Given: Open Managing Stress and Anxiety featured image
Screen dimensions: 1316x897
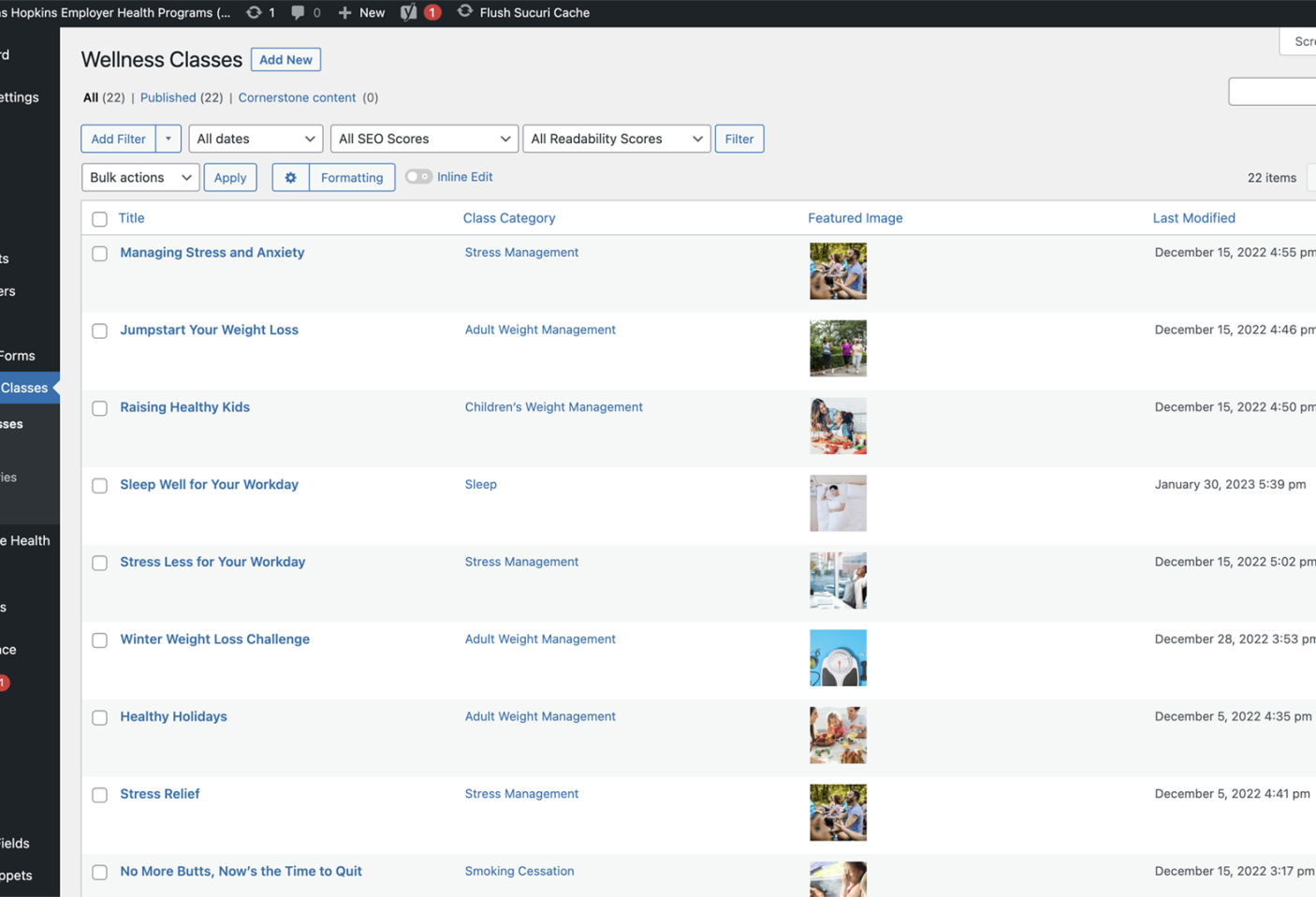Looking at the screenshot, I should 838,271.
